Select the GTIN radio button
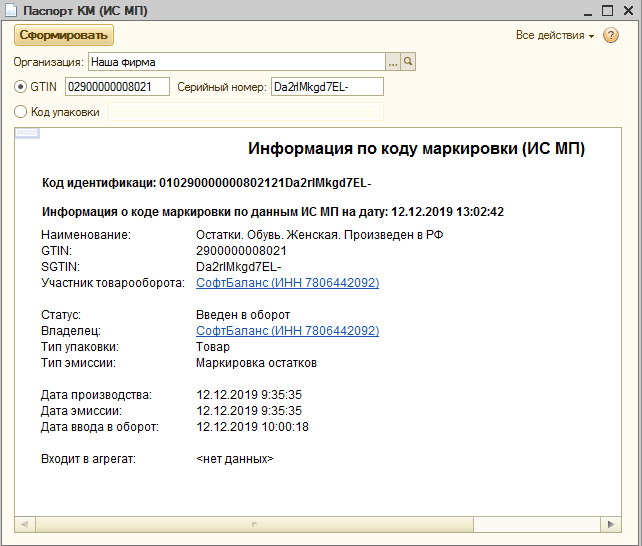Viewport: 642px width, 546px height. pos(21,87)
